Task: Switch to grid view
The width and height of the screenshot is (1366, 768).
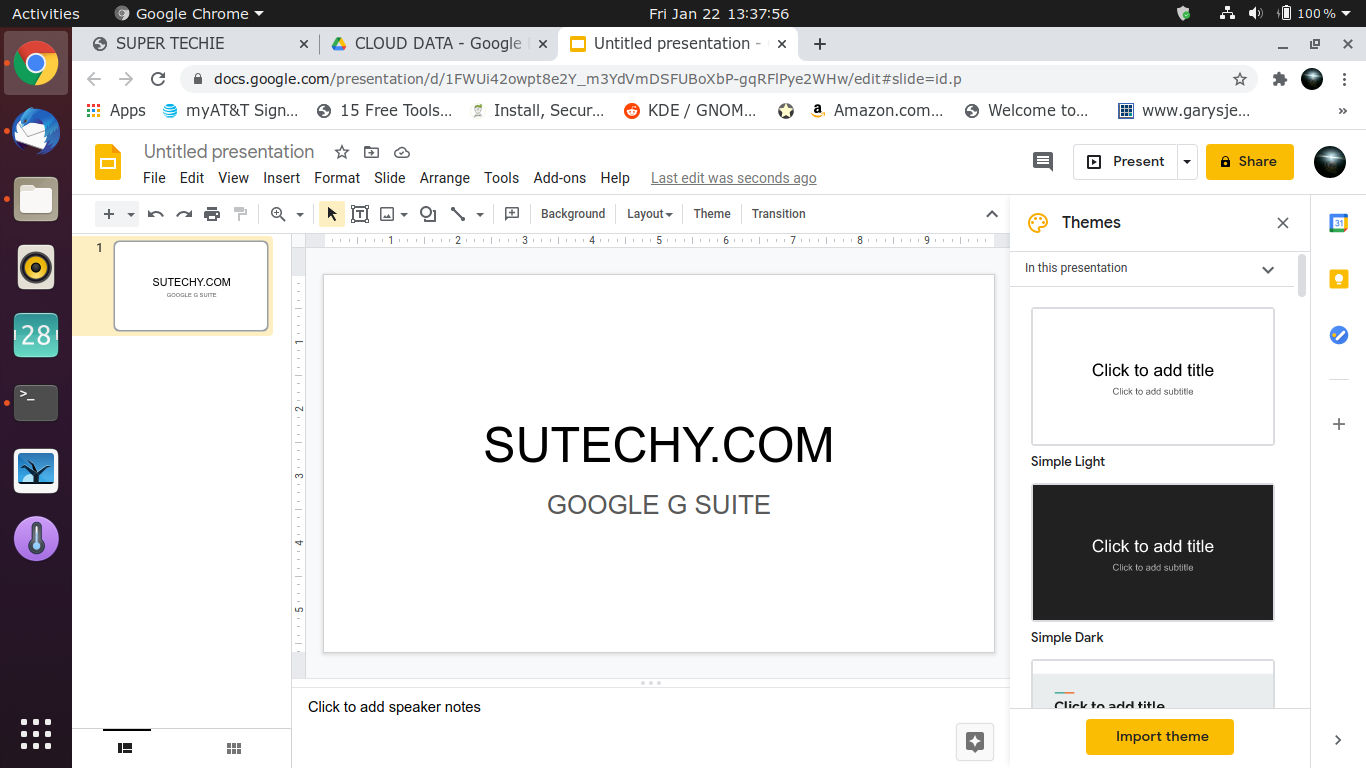Action: tap(234, 747)
